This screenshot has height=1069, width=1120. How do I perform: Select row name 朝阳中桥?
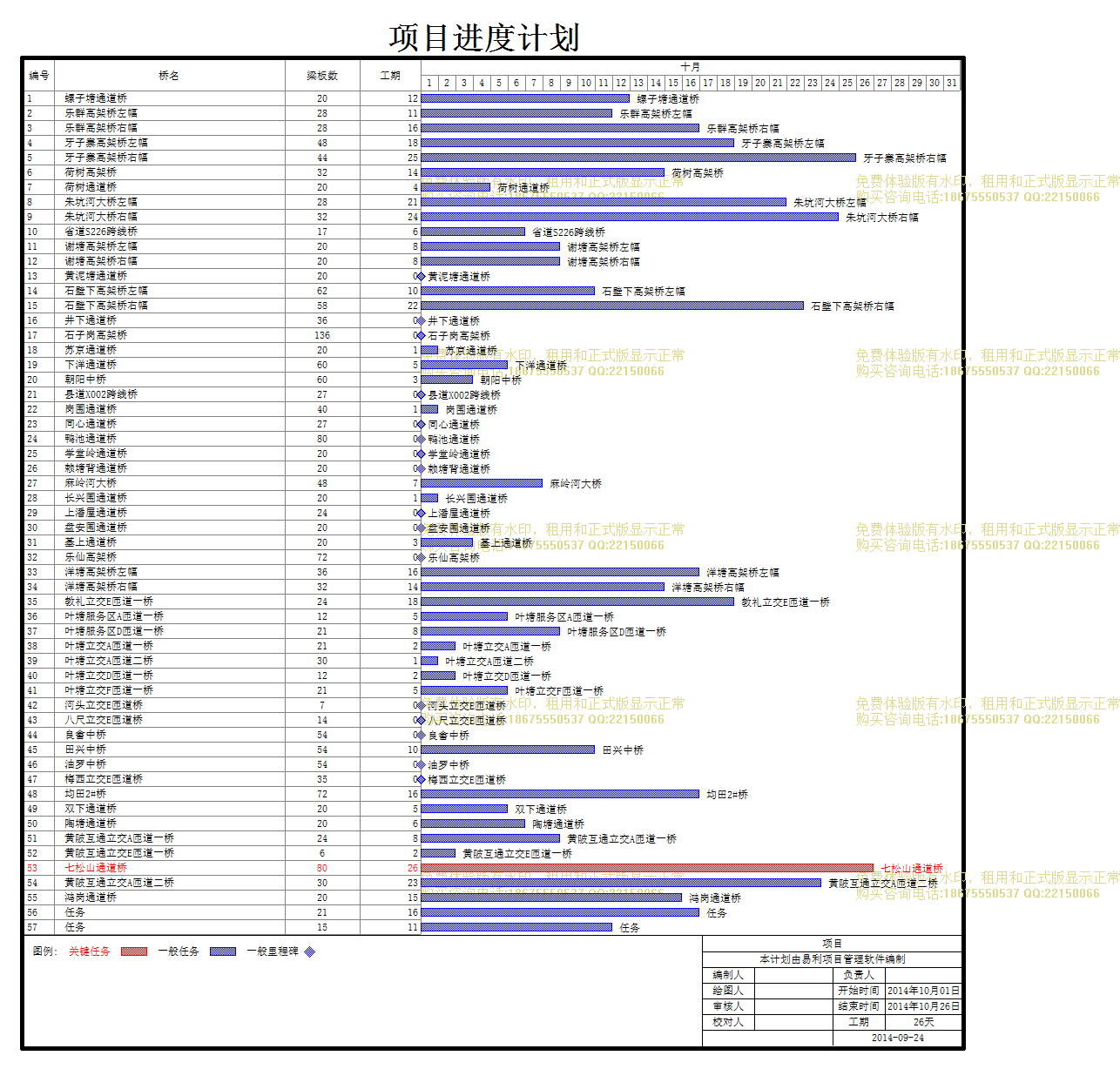[x=85, y=380]
